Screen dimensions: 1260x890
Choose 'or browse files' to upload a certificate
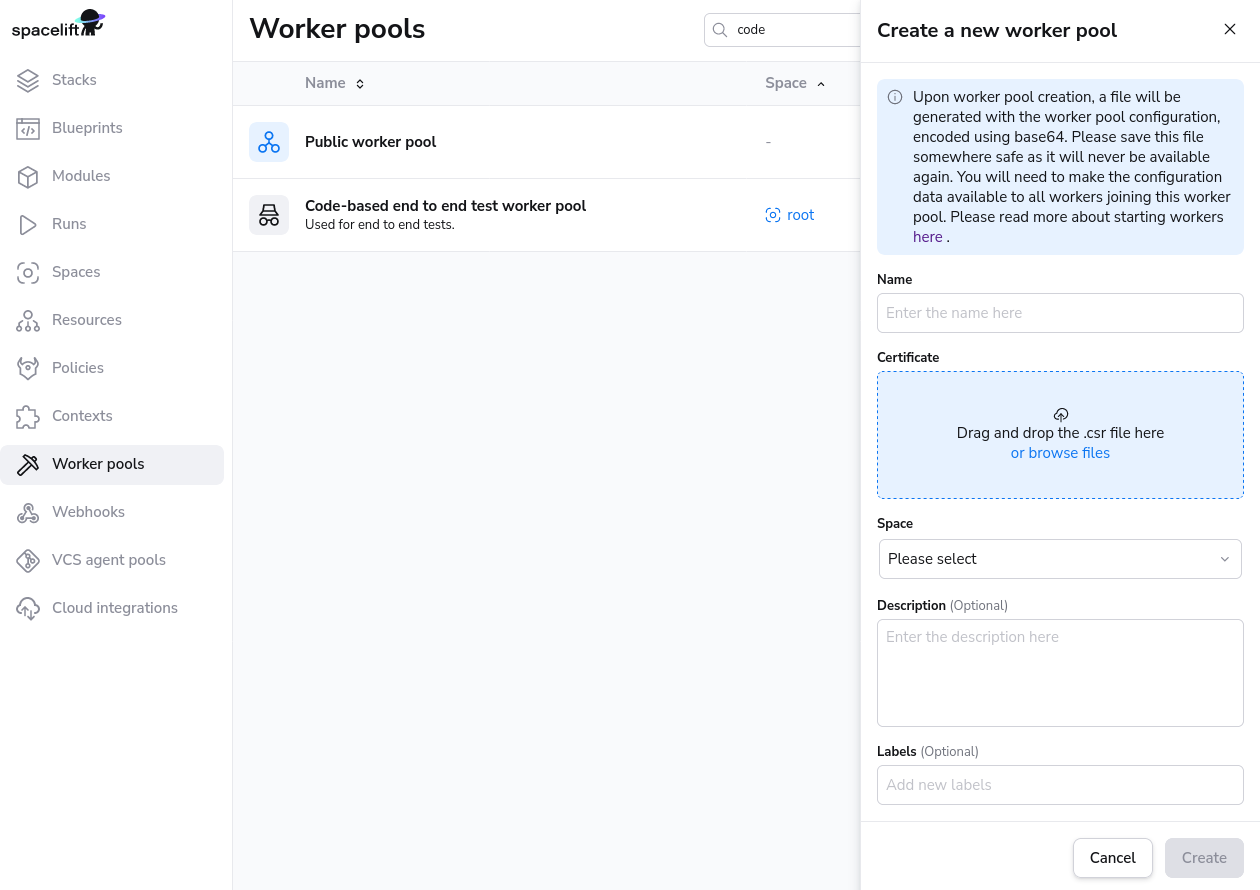point(1060,453)
